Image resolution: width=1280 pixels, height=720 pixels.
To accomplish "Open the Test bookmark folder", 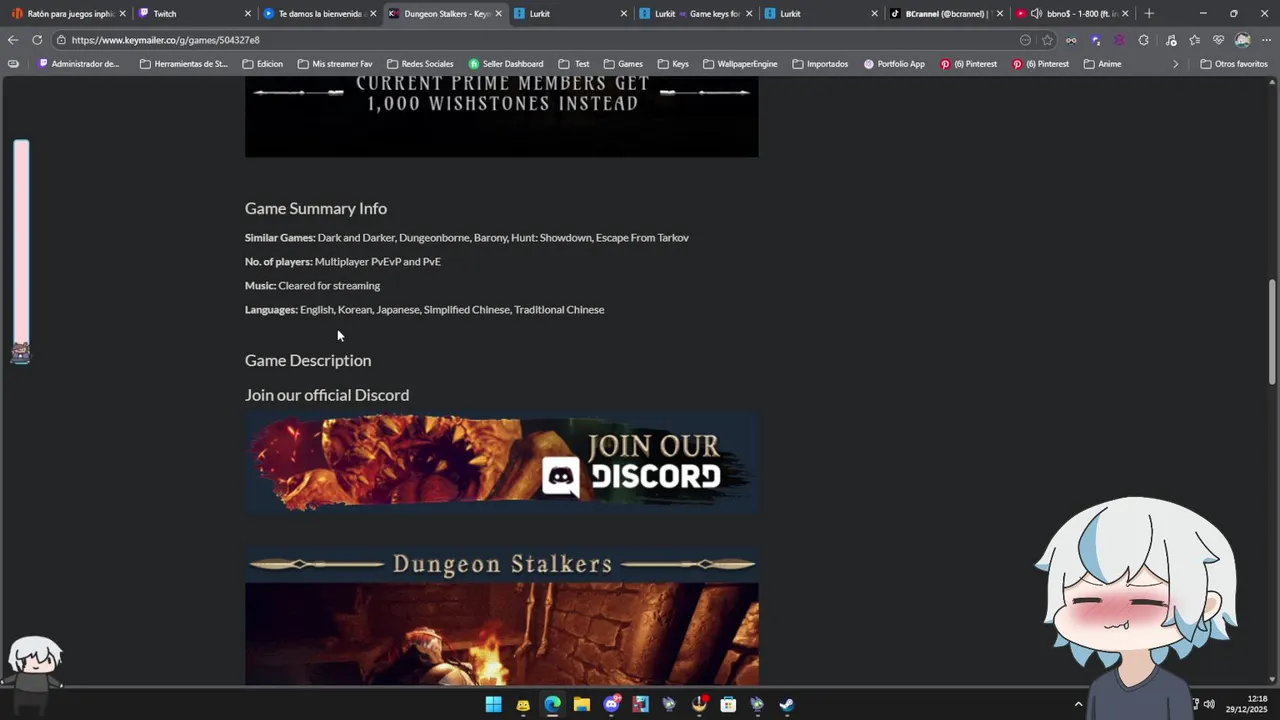I will [574, 64].
